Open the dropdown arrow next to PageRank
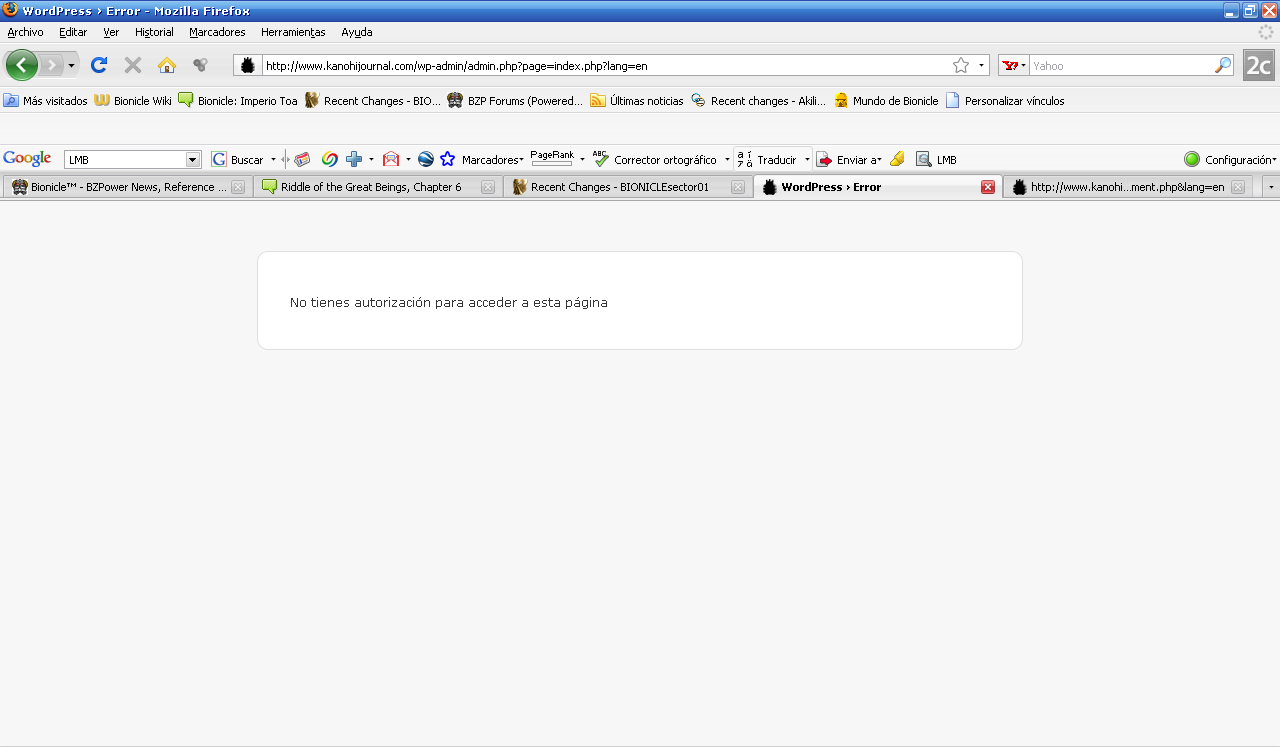The height and width of the screenshot is (747, 1280). click(x=582, y=159)
